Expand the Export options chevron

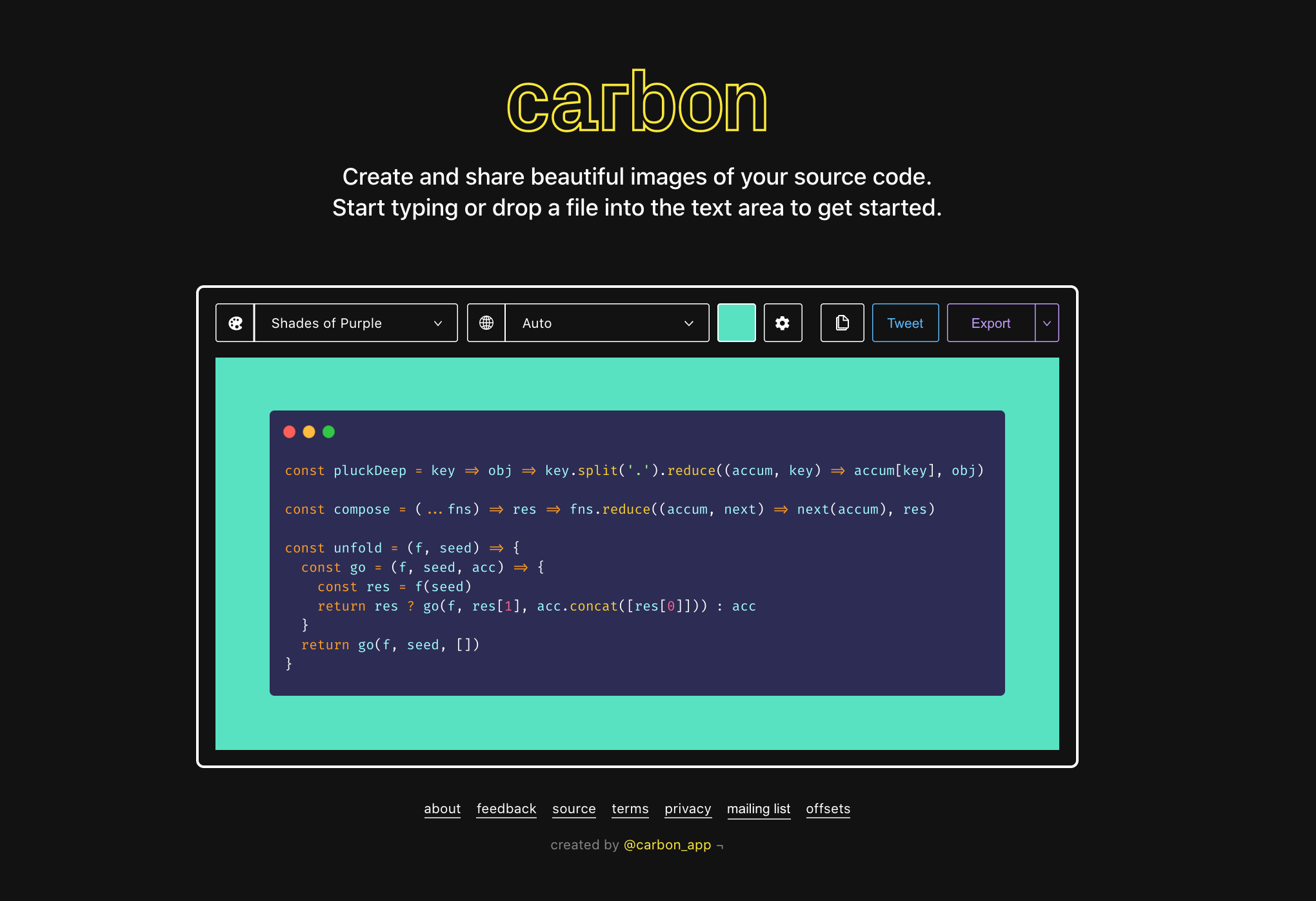pyautogui.click(x=1047, y=323)
